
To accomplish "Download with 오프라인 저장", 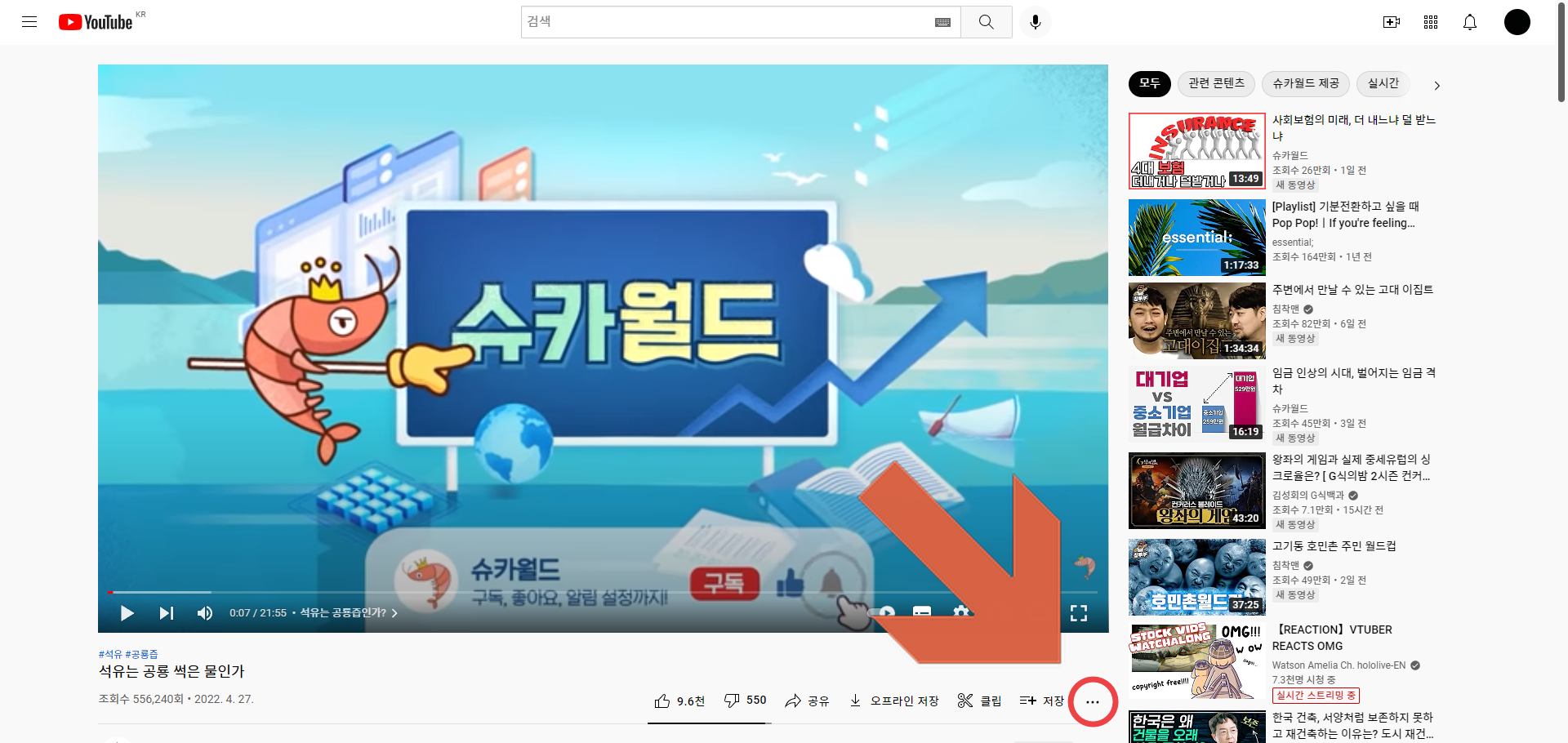I will click(x=893, y=701).
